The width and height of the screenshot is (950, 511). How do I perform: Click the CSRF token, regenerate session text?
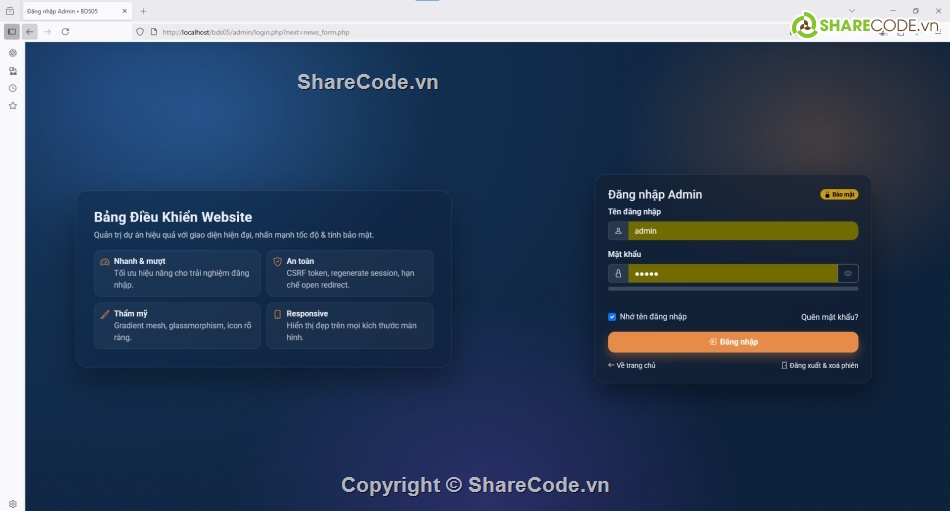tap(350, 279)
